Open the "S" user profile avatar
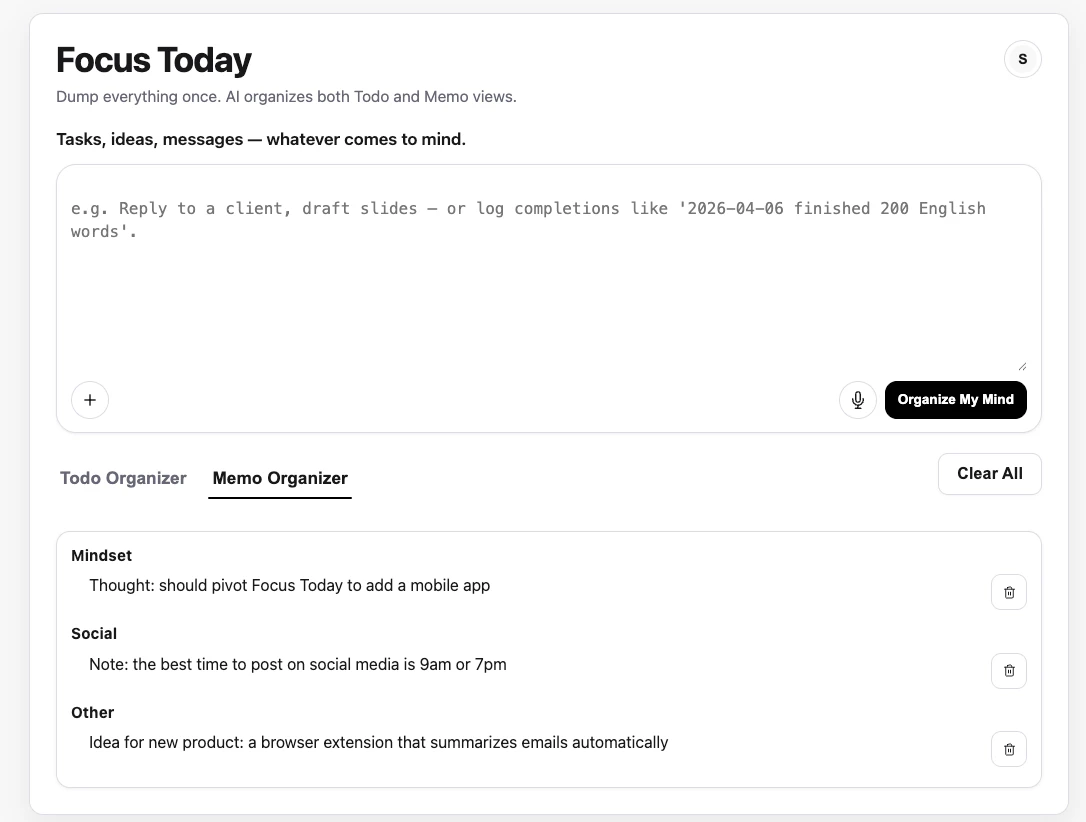Image resolution: width=1086 pixels, height=822 pixels. 1022,59
